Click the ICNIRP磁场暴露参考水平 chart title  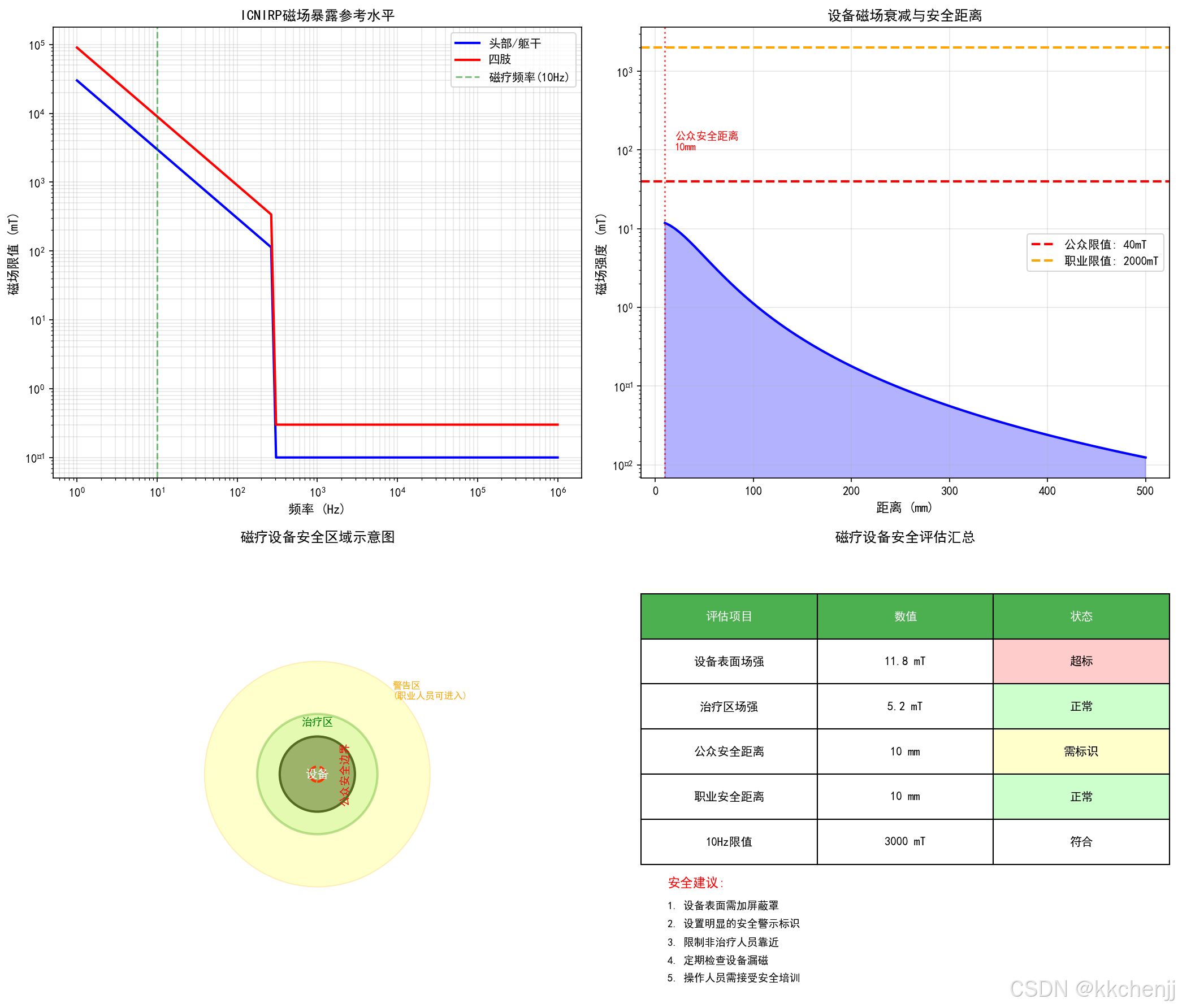[x=317, y=15]
